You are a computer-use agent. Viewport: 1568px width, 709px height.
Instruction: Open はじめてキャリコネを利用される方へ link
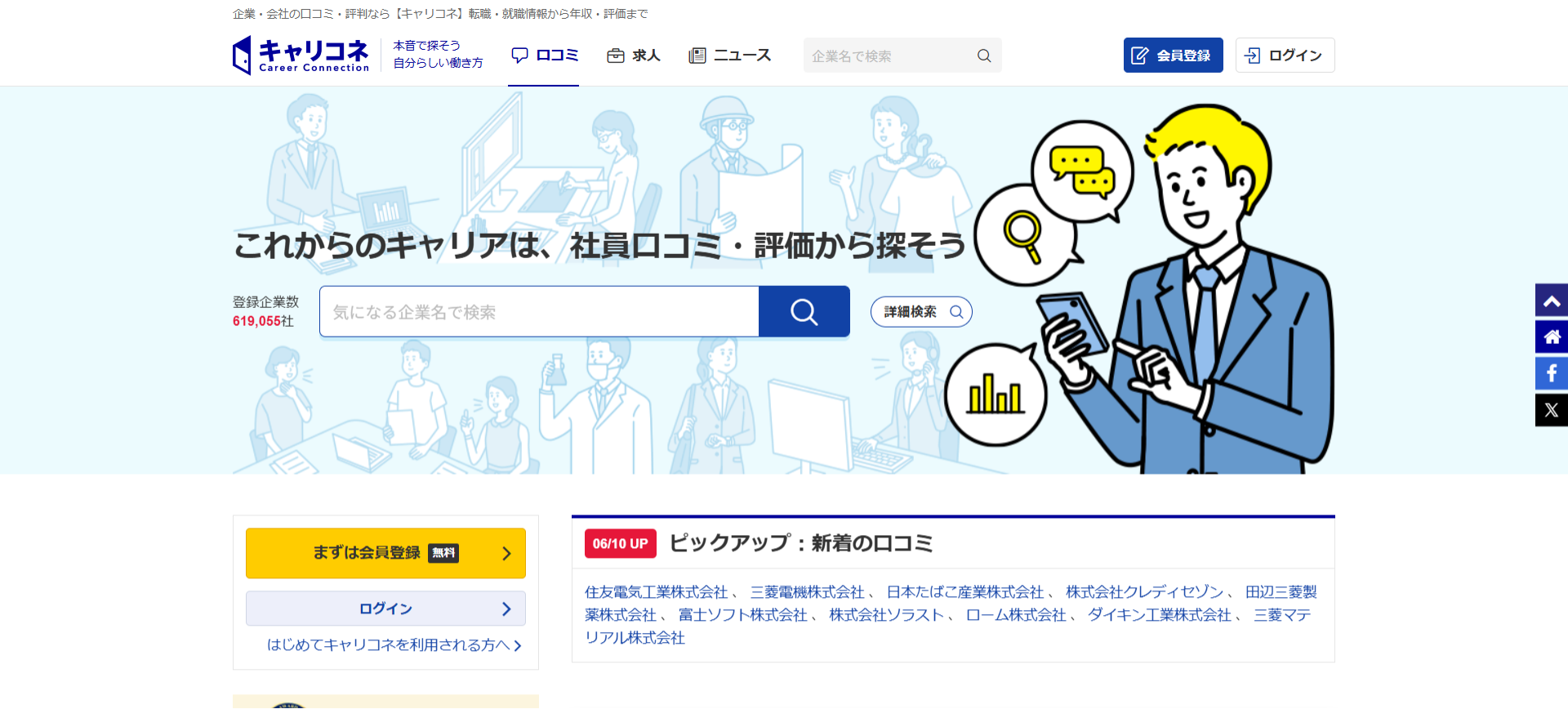pos(394,645)
